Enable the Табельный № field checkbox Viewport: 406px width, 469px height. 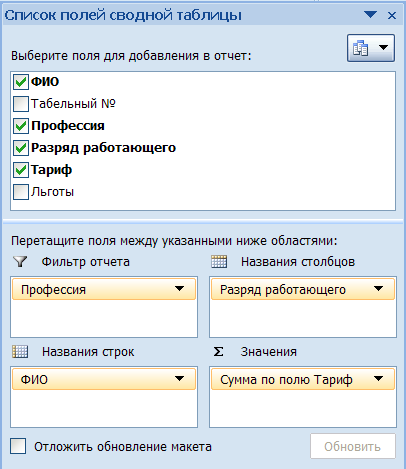[21, 104]
